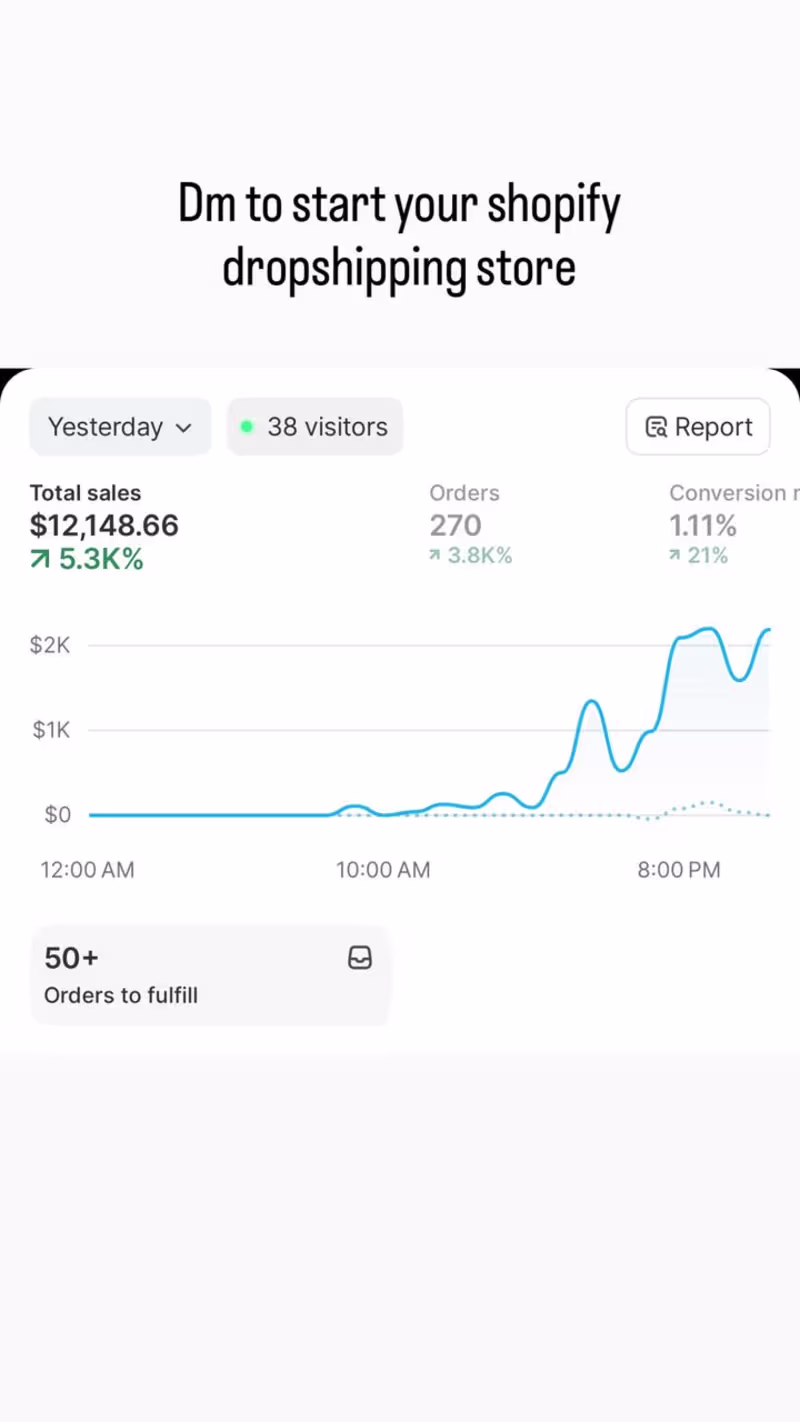Image resolution: width=800 pixels, height=1422 pixels.
Task: Switch to the Conversion rate metric
Action: pos(727,493)
